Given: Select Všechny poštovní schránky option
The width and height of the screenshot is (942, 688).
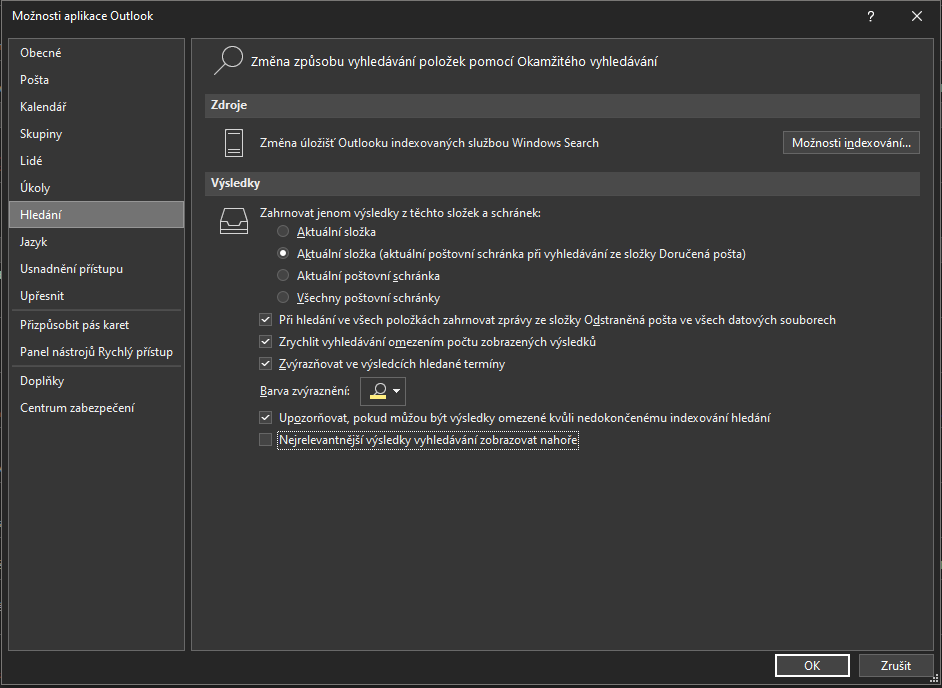Looking at the screenshot, I should pyautogui.click(x=283, y=297).
